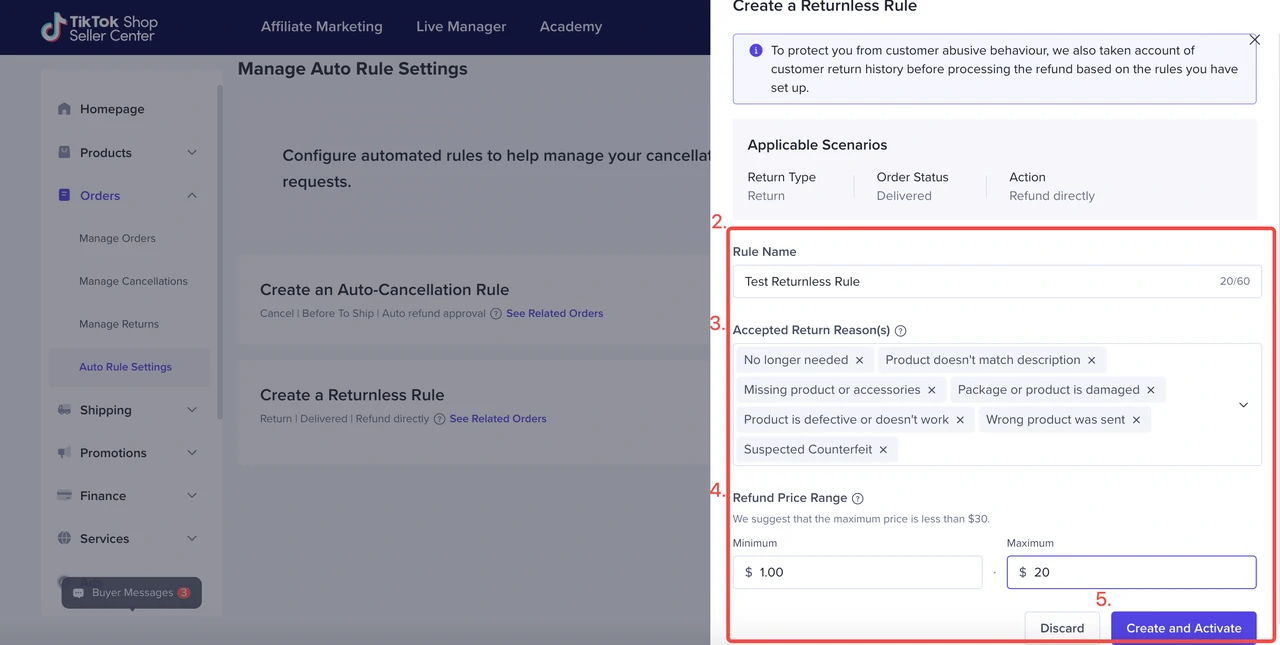Expand the Finance sidebar section
Image resolution: width=1280 pixels, height=645 pixels.
(192, 495)
